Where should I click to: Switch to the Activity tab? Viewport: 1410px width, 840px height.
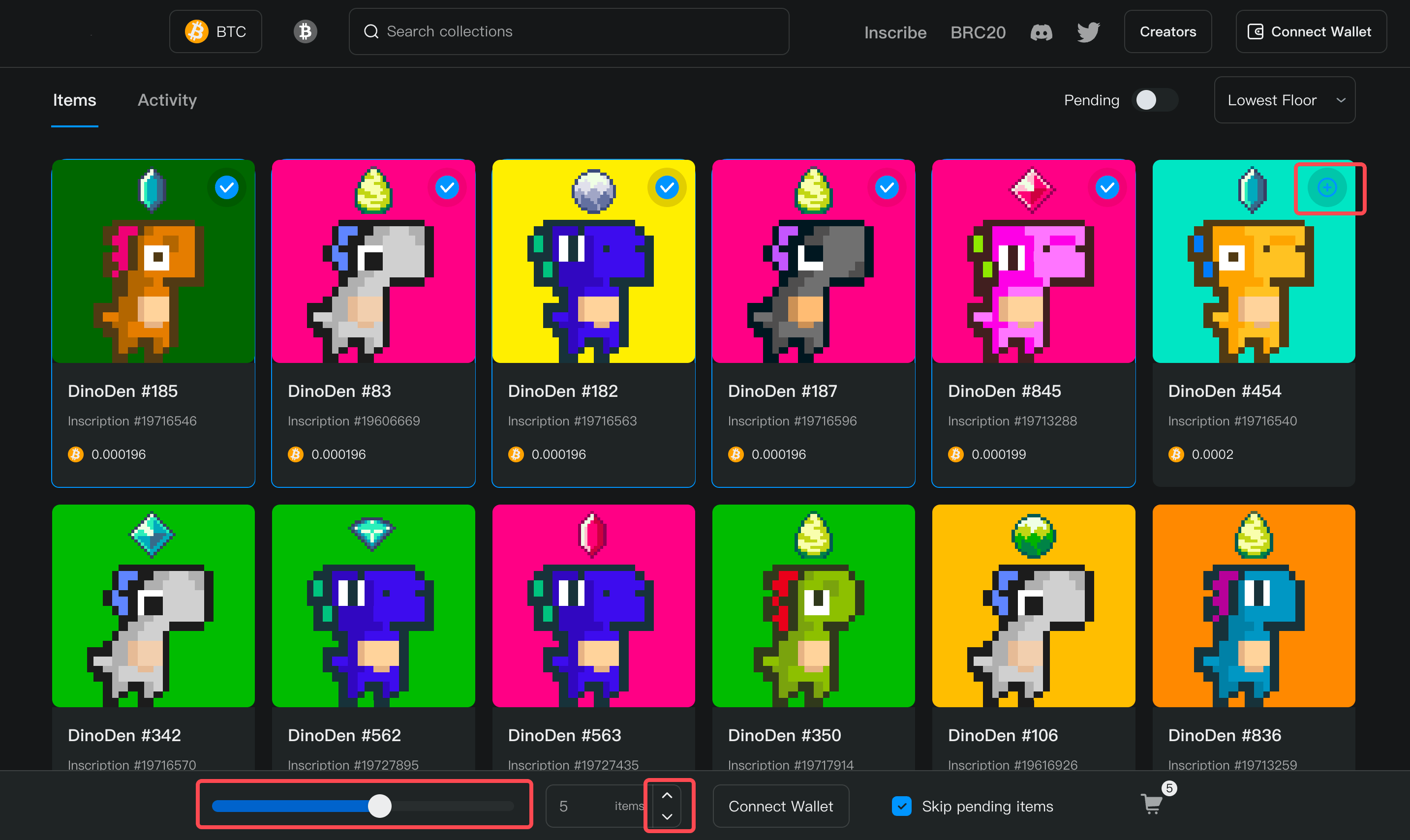(167, 100)
